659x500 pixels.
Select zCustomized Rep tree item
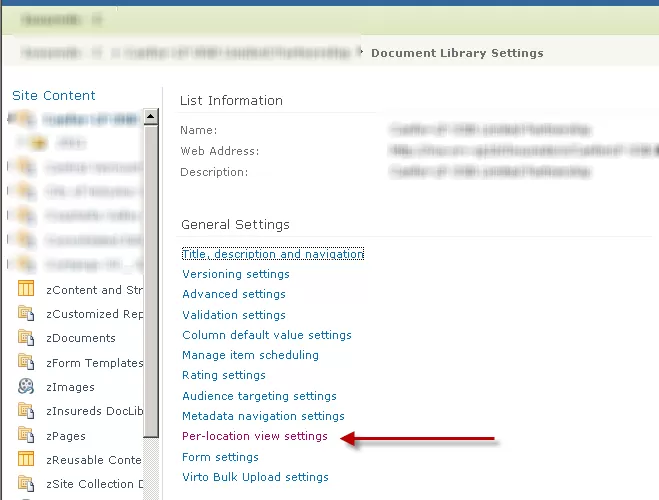coord(95,314)
